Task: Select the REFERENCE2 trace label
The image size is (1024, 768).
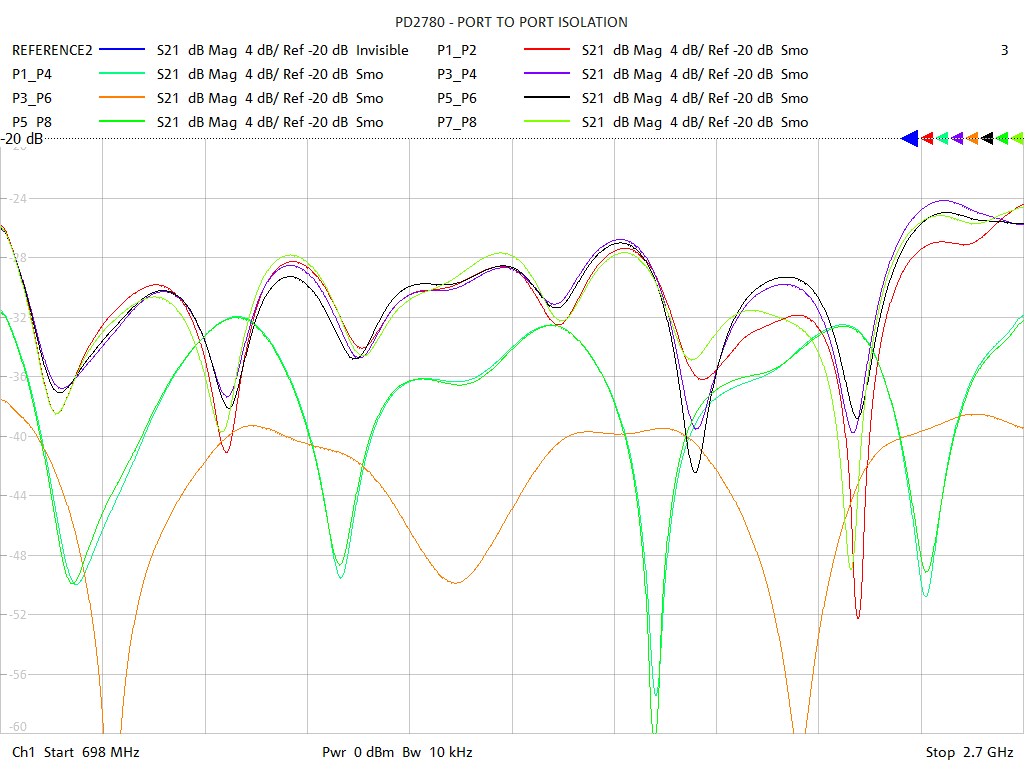Action: pyautogui.click(x=52, y=50)
